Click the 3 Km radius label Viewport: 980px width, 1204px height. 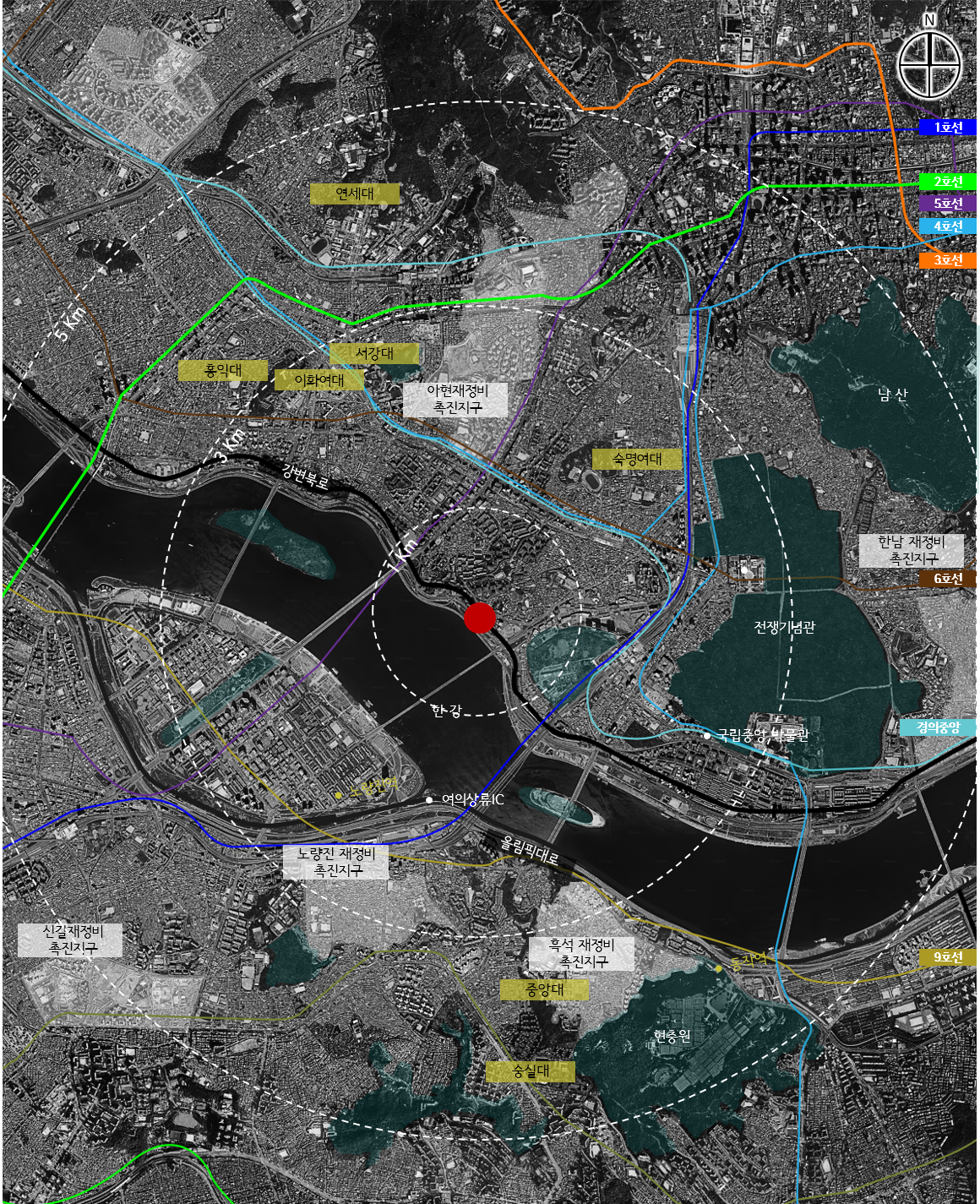point(230,446)
